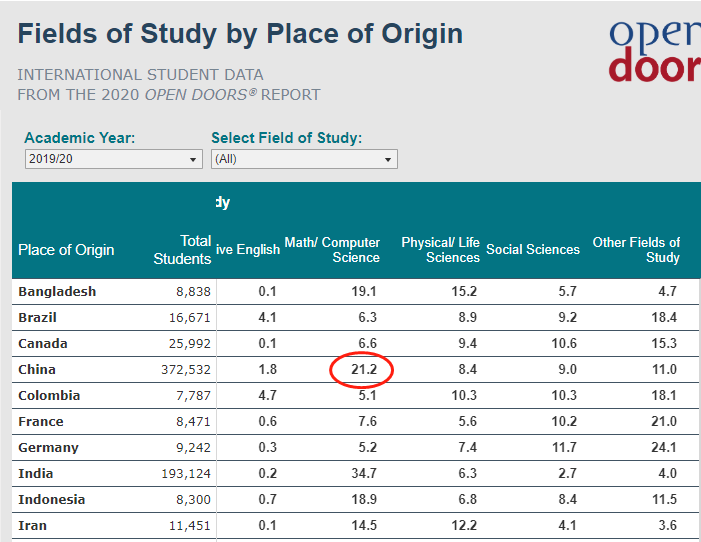Click China's circled 21.2 value
The height and width of the screenshot is (542, 701).
[361, 369]
